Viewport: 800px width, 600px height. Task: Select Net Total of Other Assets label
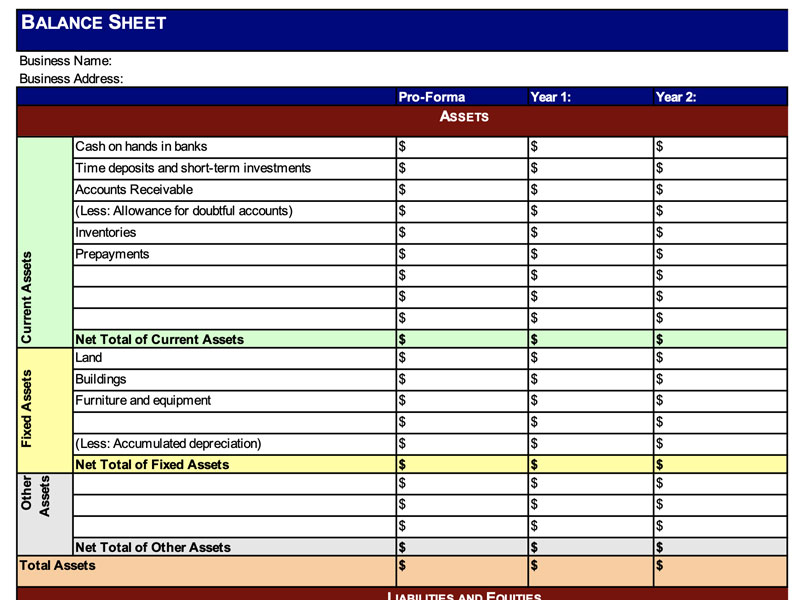tap(153, 547)
